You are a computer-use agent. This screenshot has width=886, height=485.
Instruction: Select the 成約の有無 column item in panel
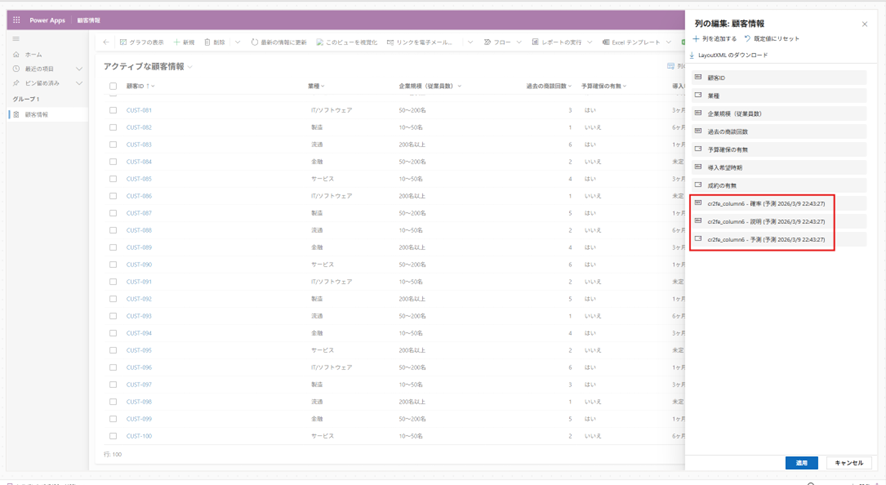coord(780,185)
